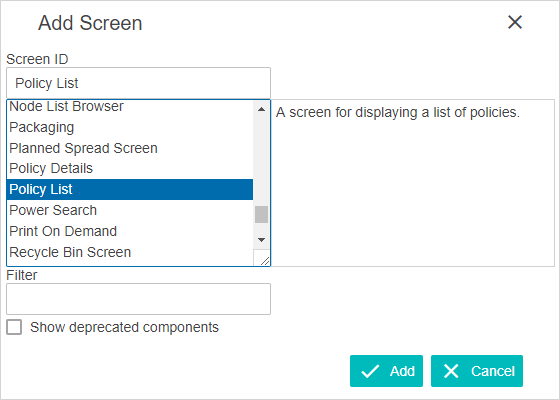Click the list scrollbar down arrow

point(261,240)
